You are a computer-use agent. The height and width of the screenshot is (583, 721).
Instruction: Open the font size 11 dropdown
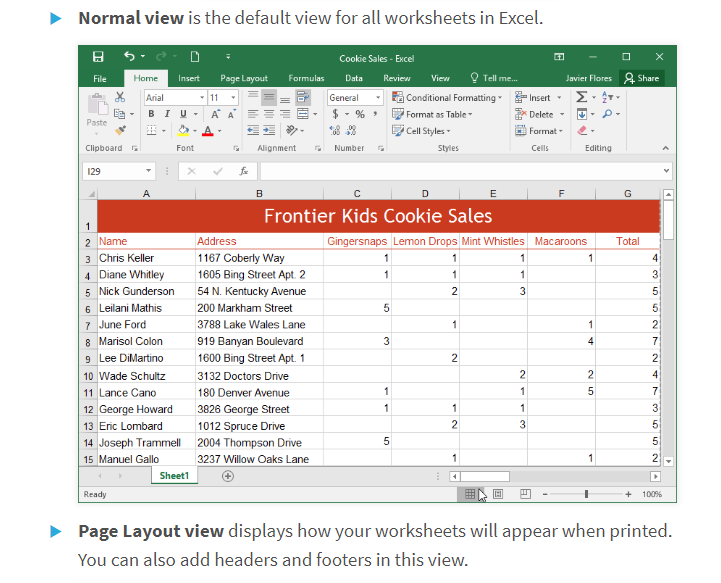[x=233, y=97]
